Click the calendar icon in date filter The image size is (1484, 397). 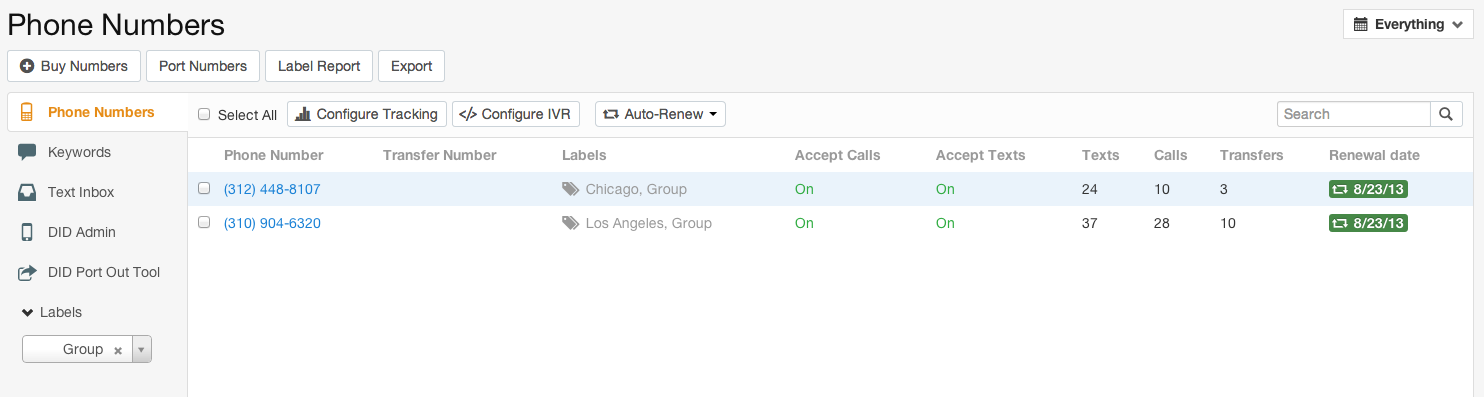point(1360,24)
